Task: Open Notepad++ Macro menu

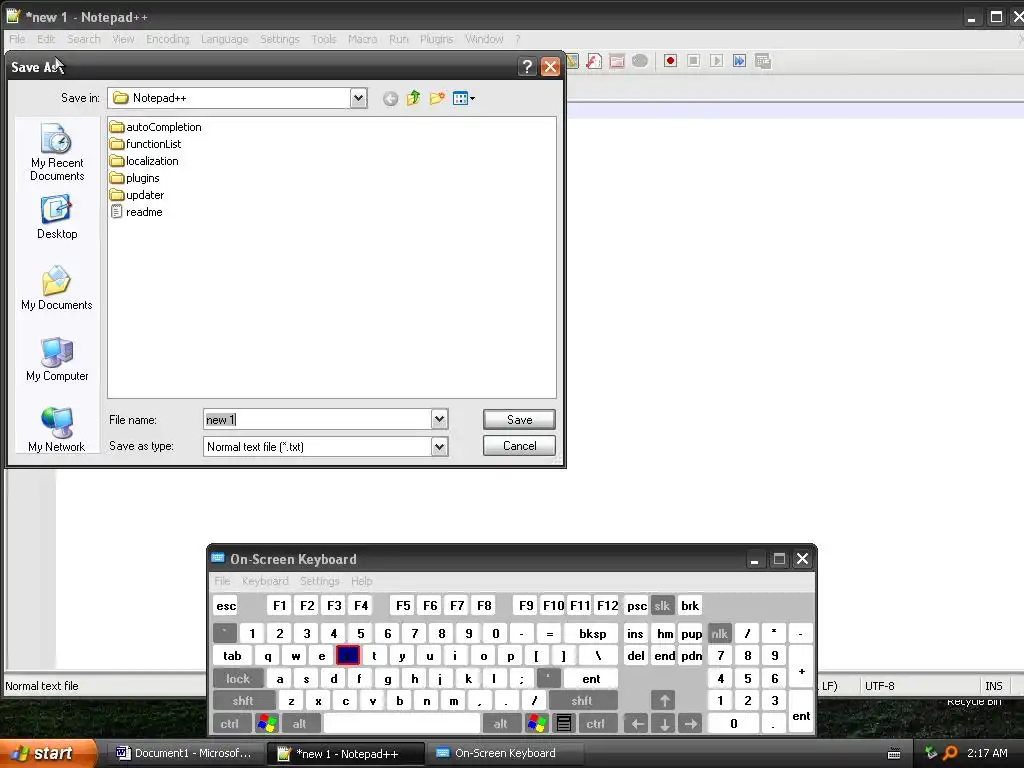Action: (362, 39)
